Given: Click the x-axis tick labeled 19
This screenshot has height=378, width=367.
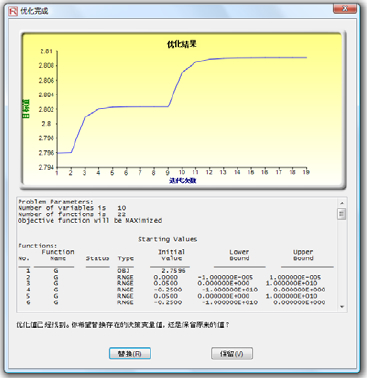Looking at the screenshot, I should point(306,172).
